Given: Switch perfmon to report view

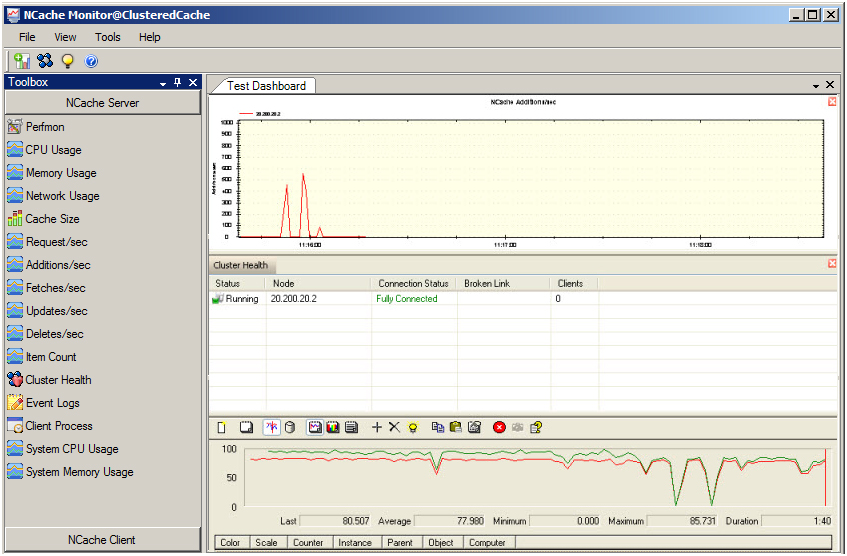Looking at the screenshot, I should (351, 428).
